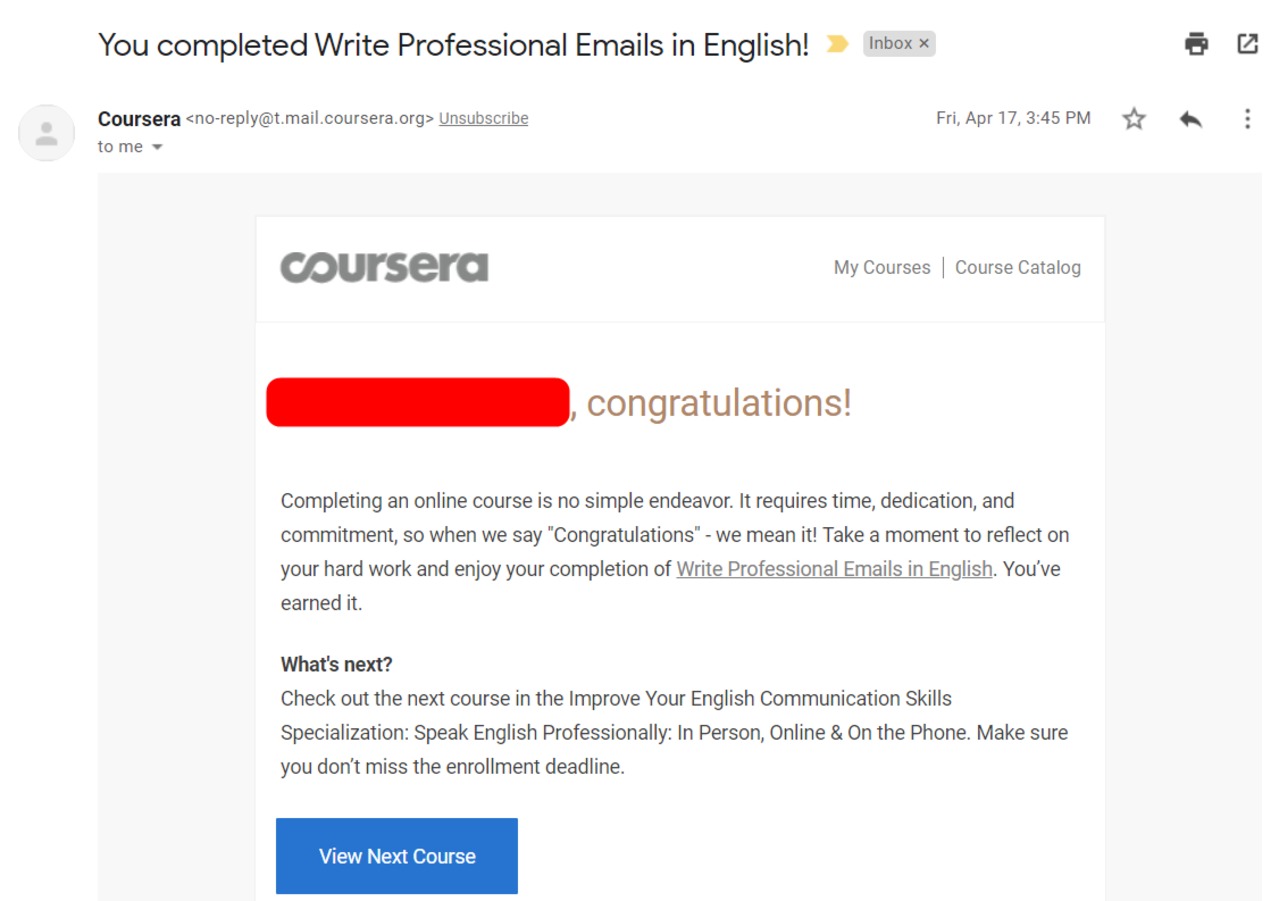The height and width of the screenshot is (901, 1279).
Task: Click the no-reply sender email address
Action: (x=310, y=118)
